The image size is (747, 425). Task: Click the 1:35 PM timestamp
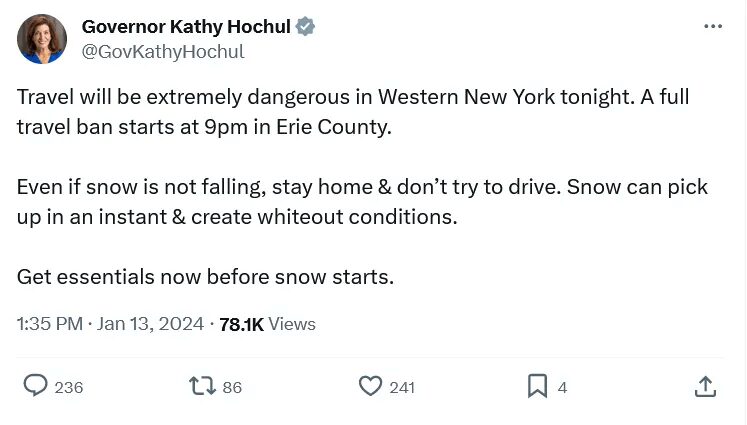tap(50, 324)
